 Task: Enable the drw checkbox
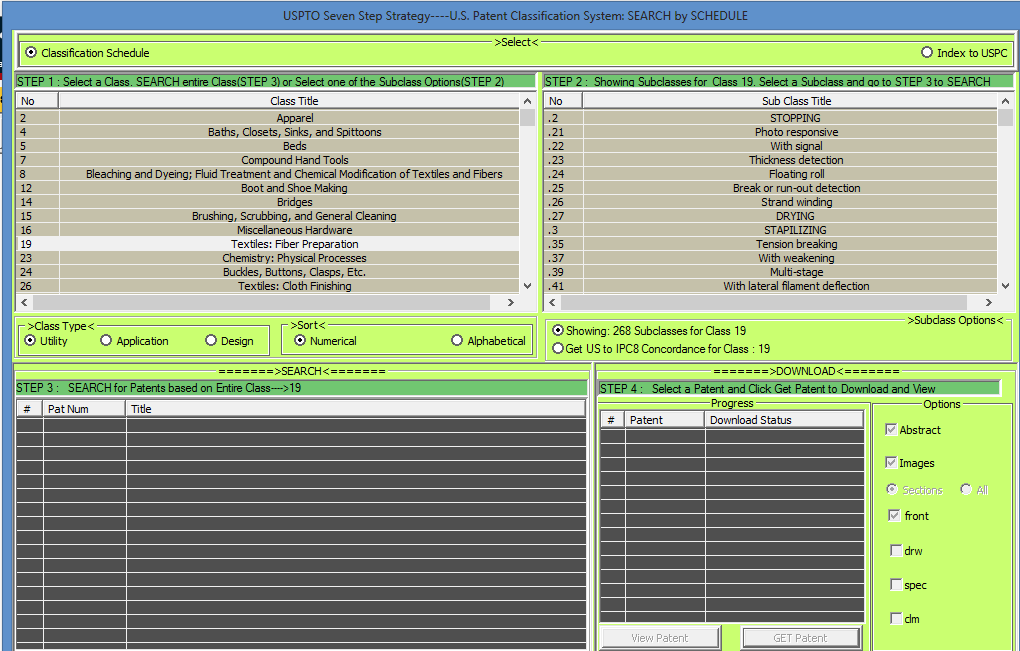(896, 550)
